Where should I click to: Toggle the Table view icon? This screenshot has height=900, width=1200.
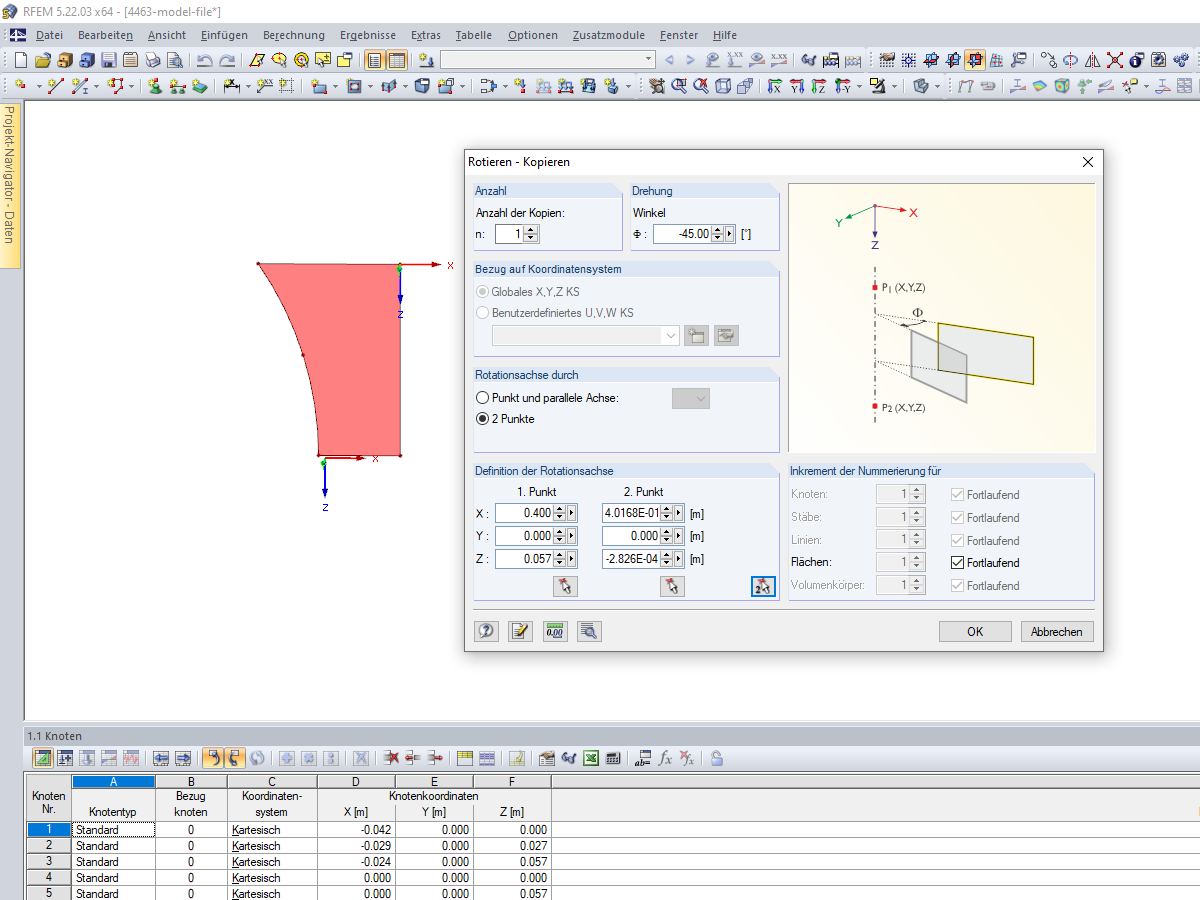point(396,60)
